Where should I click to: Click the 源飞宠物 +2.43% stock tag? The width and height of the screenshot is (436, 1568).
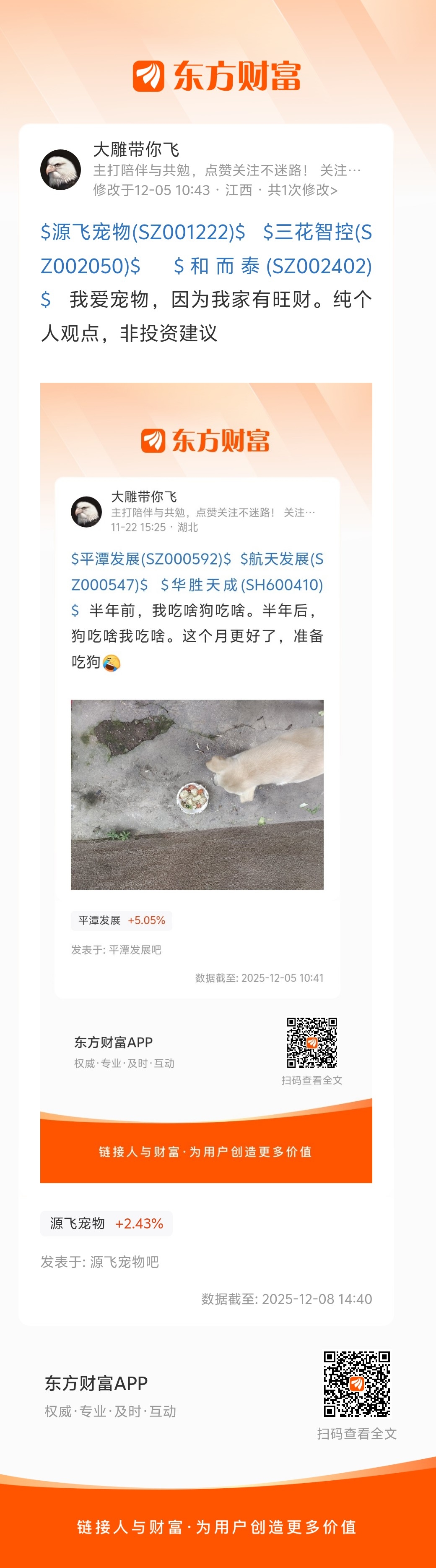[x=106, y=1223]
